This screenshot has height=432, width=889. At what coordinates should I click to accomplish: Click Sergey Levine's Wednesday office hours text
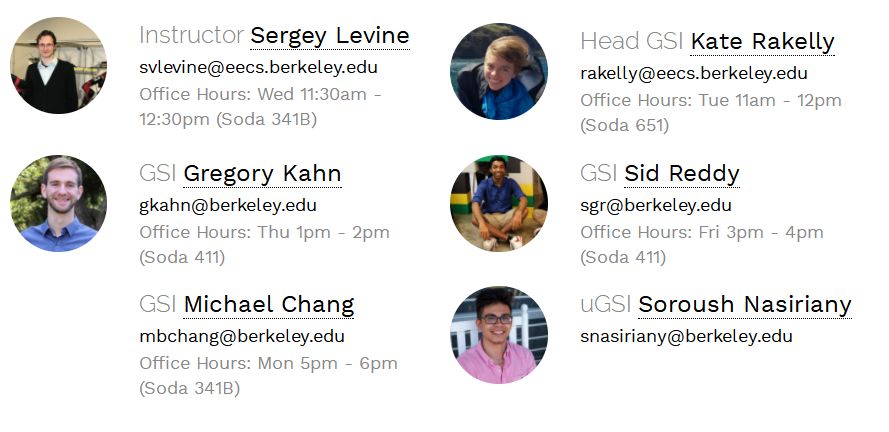click(260, 106)
